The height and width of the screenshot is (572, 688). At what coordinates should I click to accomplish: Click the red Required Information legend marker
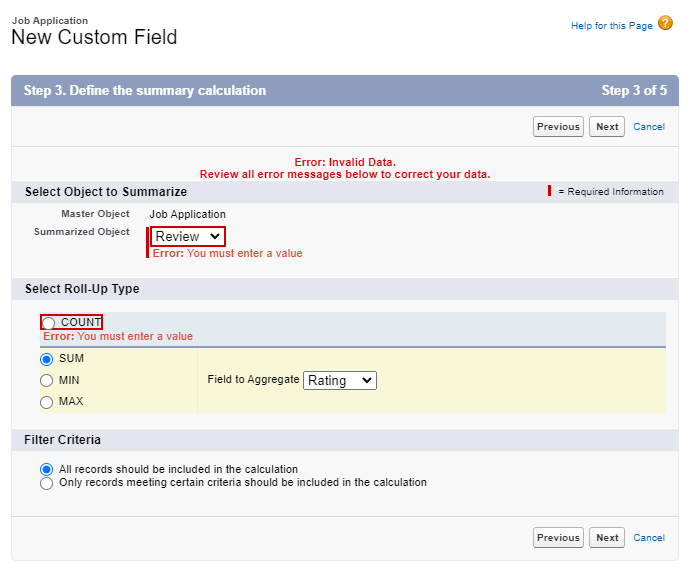pyautogui.click(x=549, y=191)
